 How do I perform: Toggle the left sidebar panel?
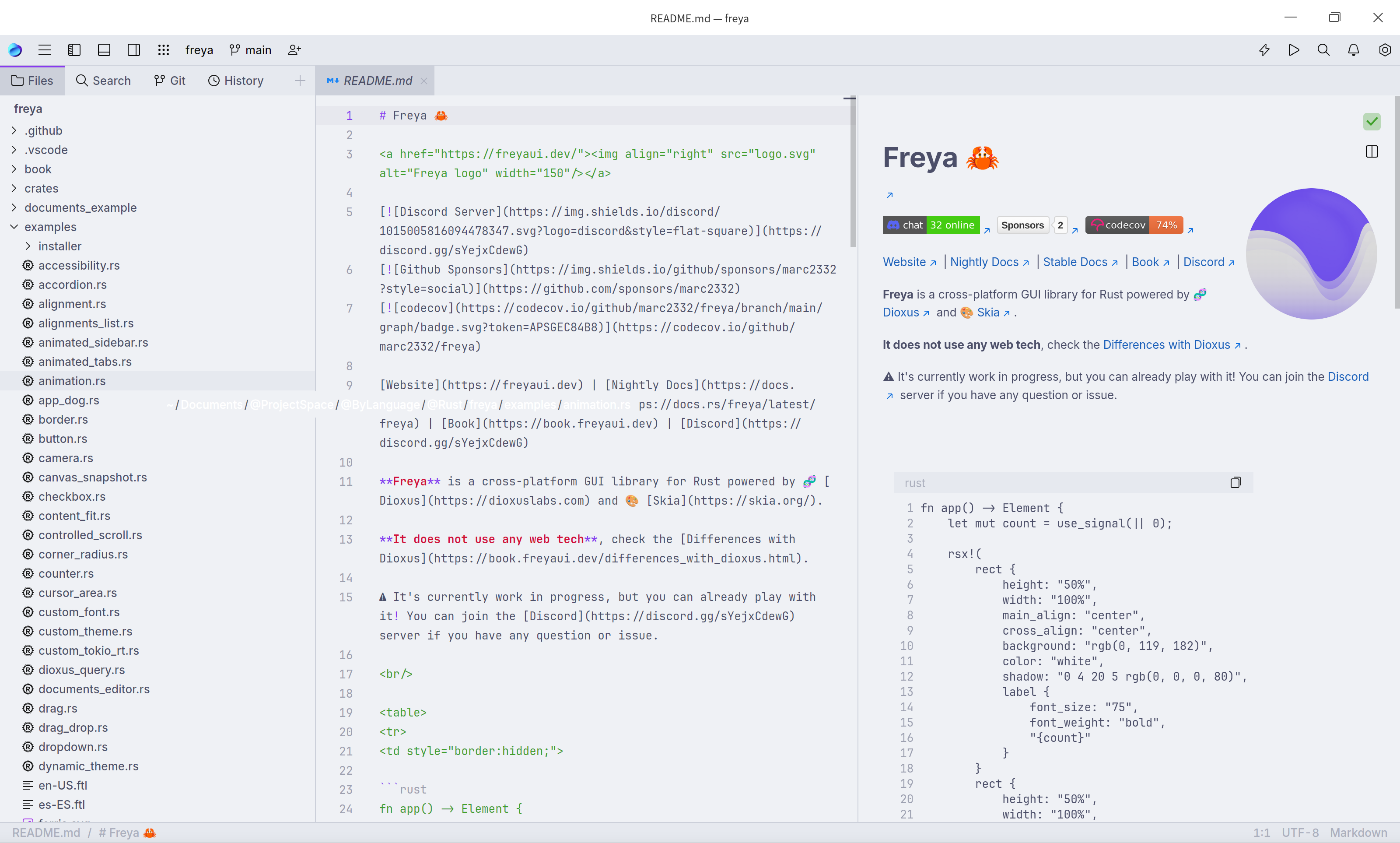tap(74, 50)
